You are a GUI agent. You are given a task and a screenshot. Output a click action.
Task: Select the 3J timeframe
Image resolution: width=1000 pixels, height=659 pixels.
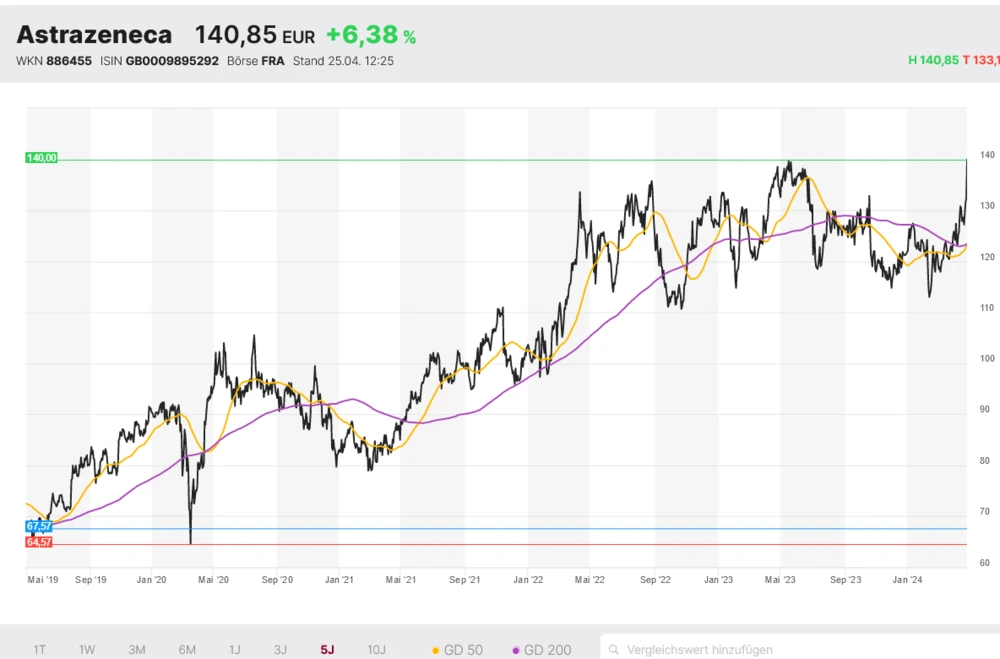280,650
